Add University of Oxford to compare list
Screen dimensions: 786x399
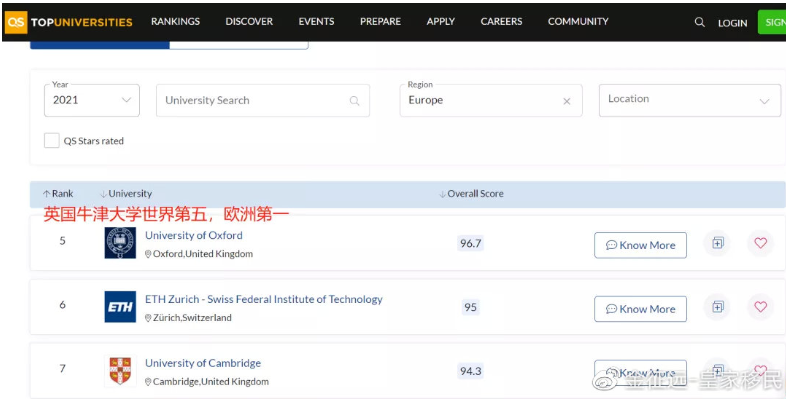click(717, 243)
